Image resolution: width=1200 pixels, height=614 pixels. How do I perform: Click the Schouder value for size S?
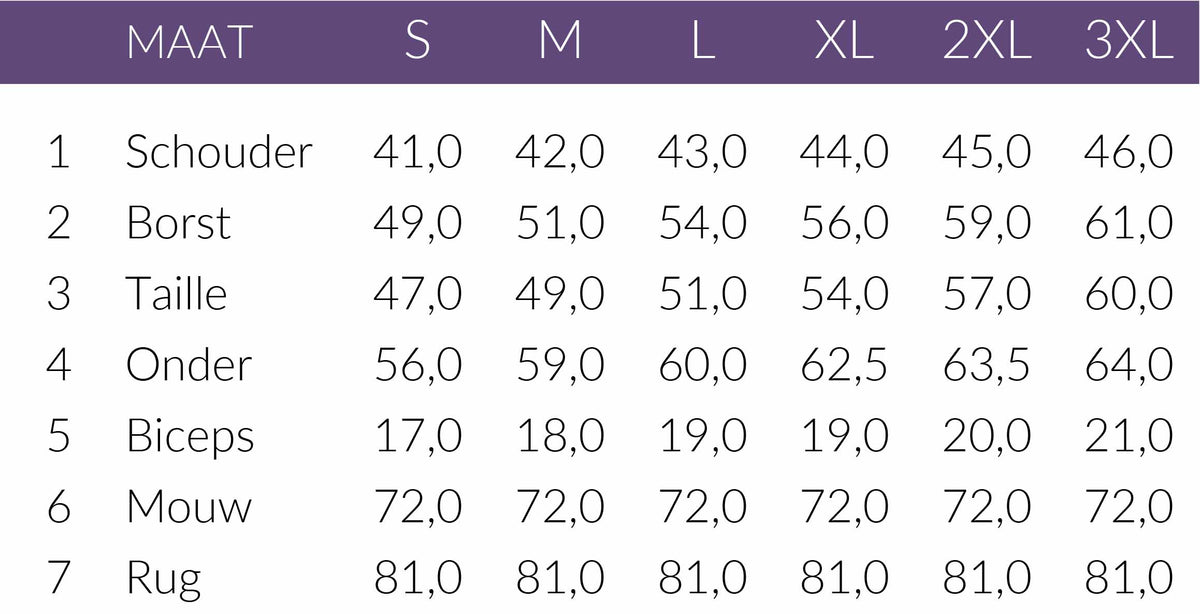(x=418, y=152)
